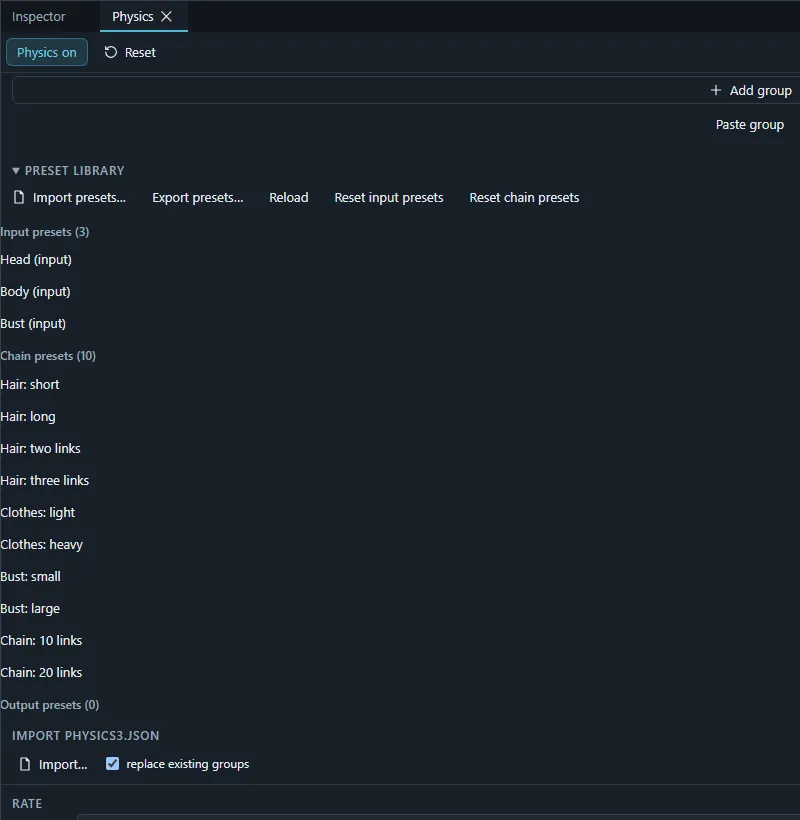
Task: Click Export presets...
Action: click(198, 198)
